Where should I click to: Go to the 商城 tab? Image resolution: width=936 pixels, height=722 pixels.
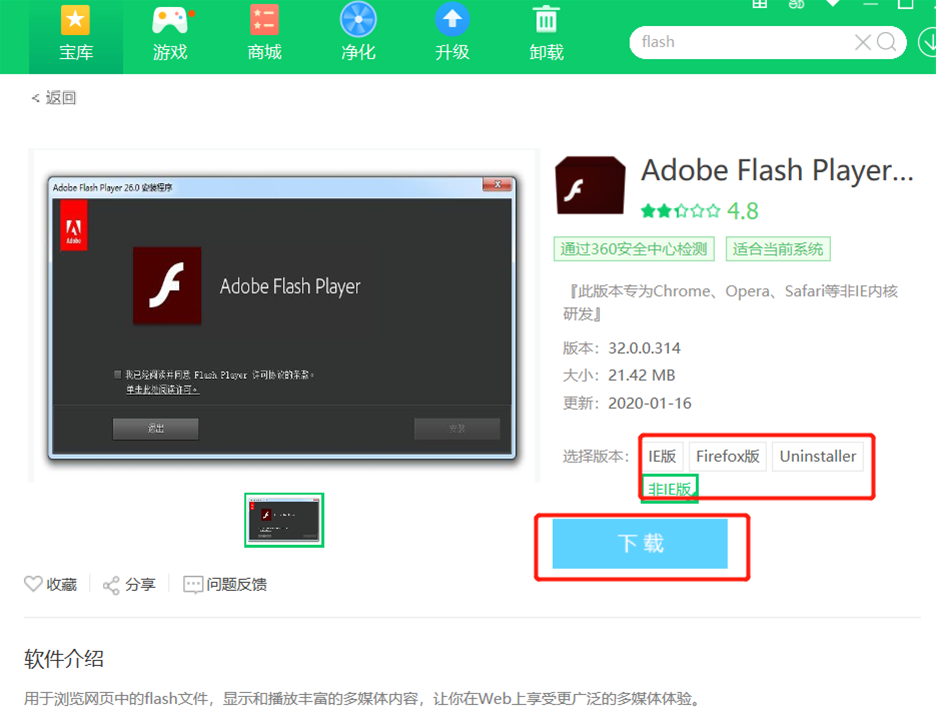pyautogui.click(x=264, y=35)
